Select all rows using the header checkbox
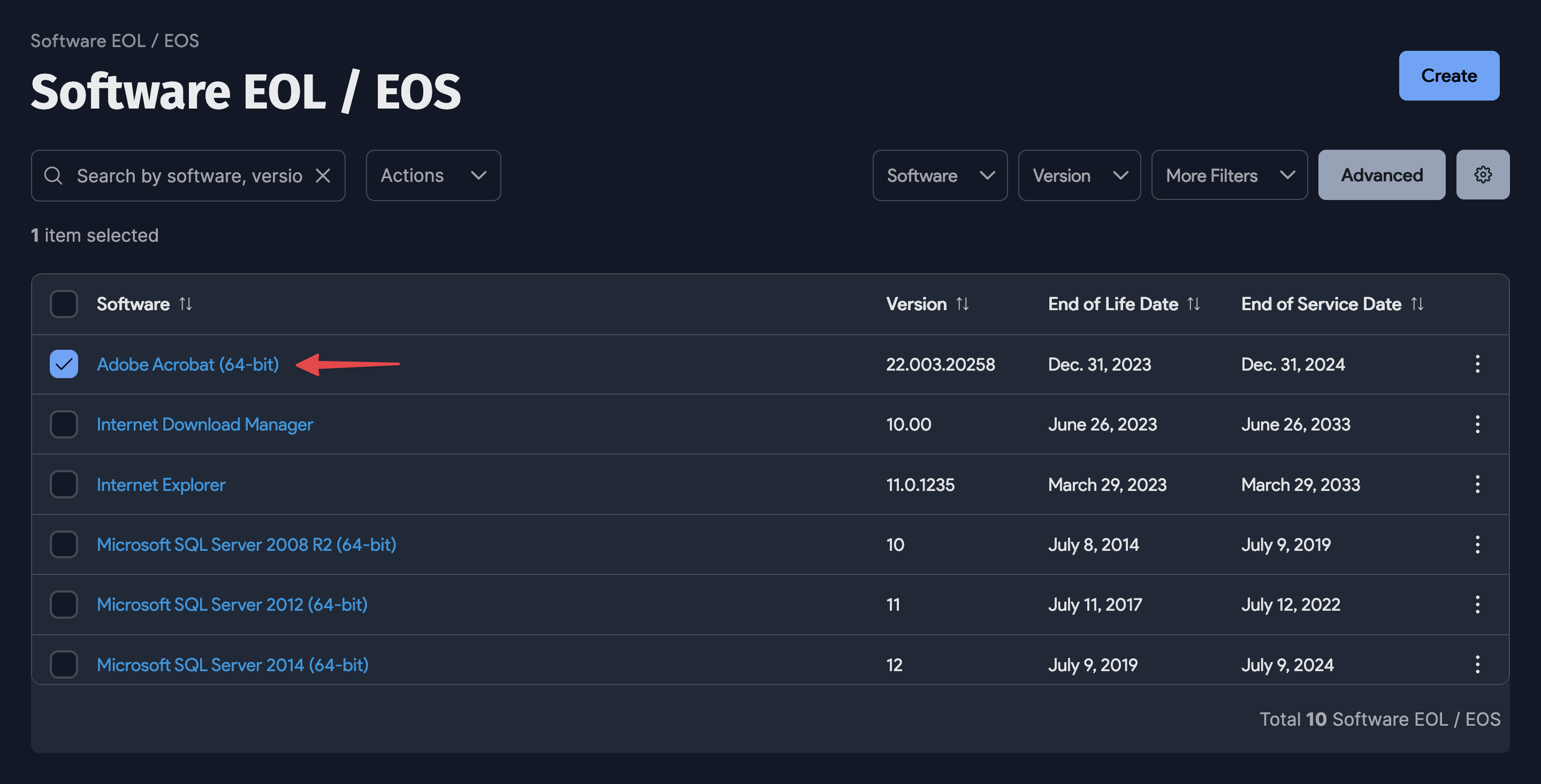Image resolution: width=1541 pixels, height=784 pixels. tap(64, 304)
